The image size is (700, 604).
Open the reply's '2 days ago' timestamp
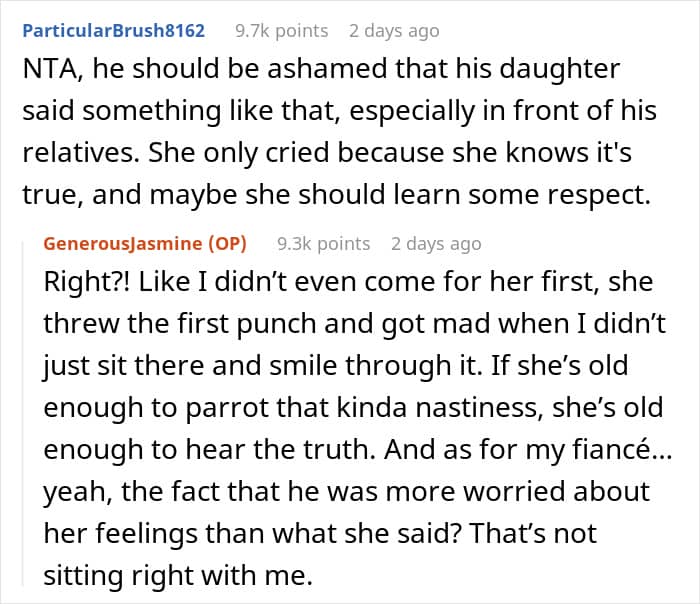point(436,244)
